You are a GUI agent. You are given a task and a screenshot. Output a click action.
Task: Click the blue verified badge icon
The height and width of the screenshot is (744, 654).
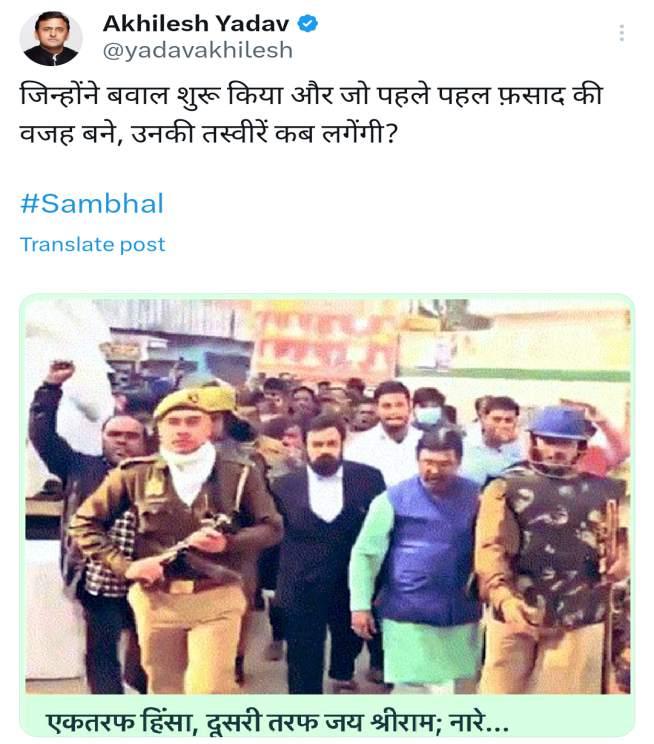pos(308,23)
